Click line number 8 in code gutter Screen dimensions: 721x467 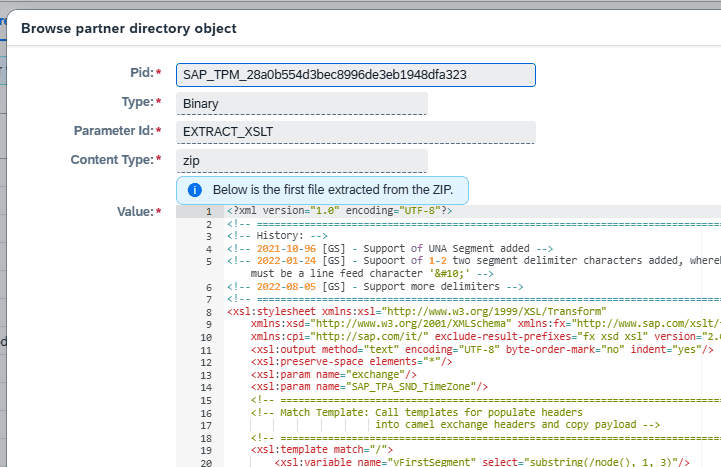click(x=209, y=312)
